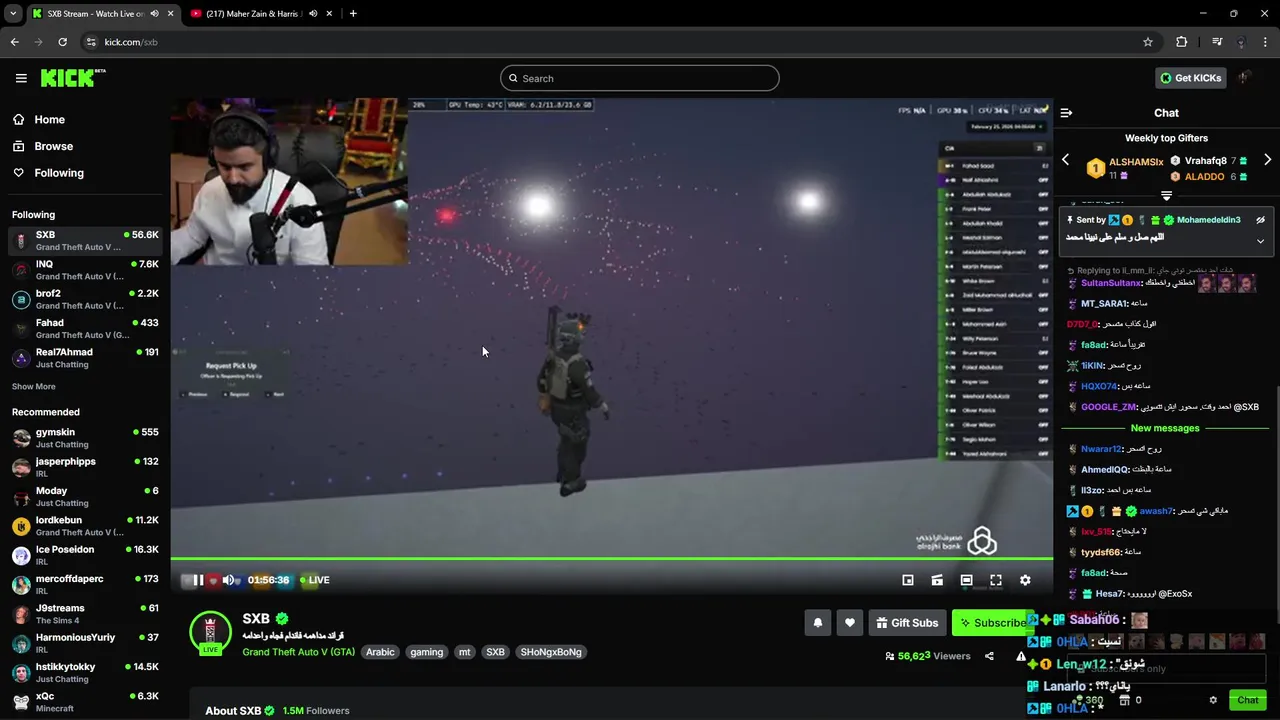Image resolution: width=1280 pixels, height=720 pixels.
Task: Show next weekly top gifters
Action: click(1267, 160)
